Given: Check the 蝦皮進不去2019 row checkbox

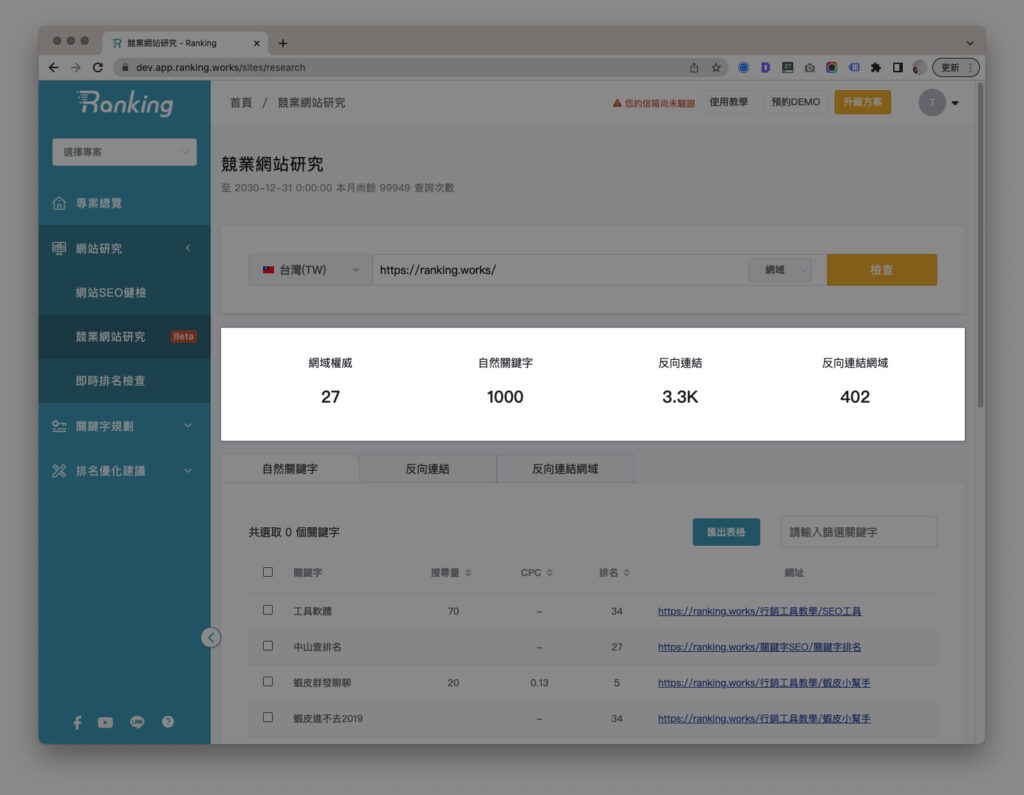Looking at the screenshot, I should click(x=268, y=717).
